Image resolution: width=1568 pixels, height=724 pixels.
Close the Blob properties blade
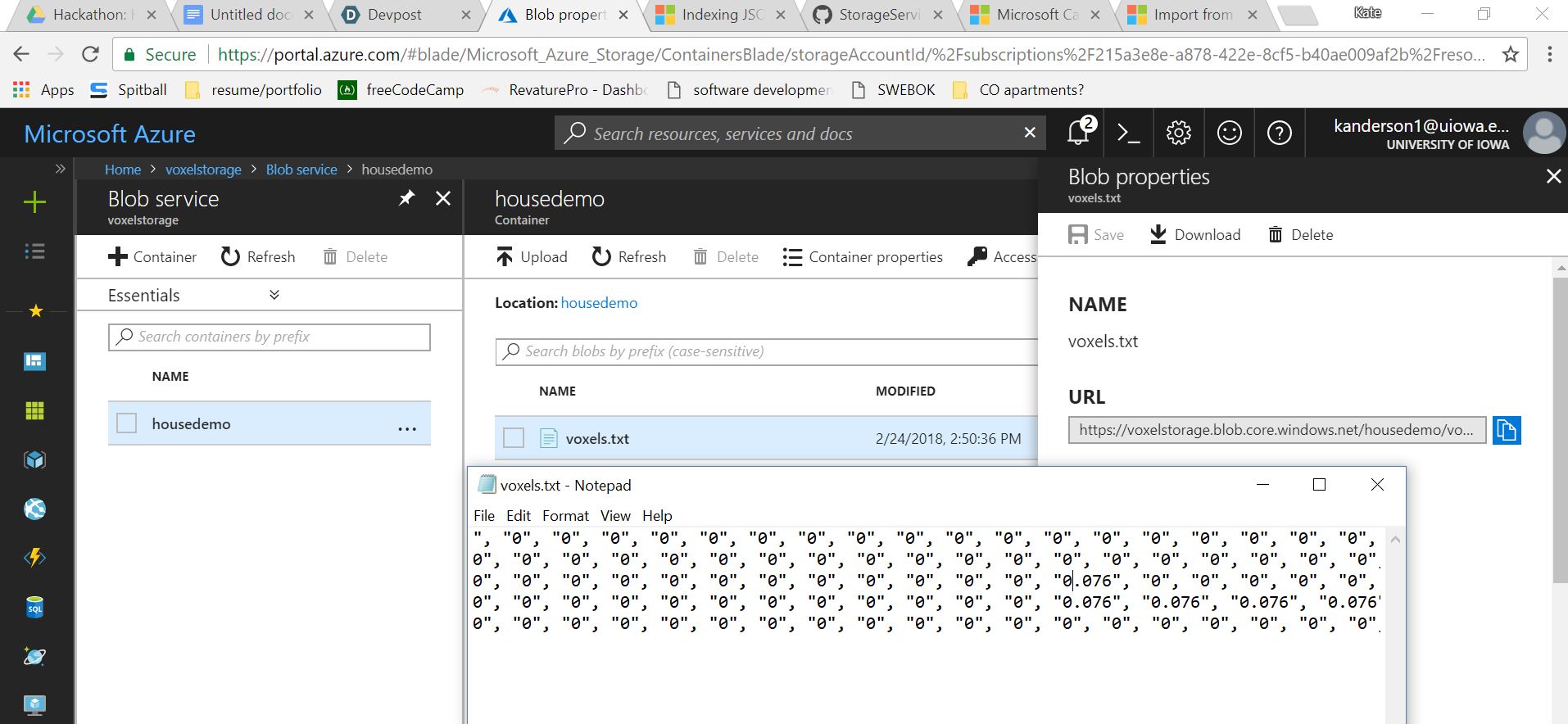click(1553, 176)
